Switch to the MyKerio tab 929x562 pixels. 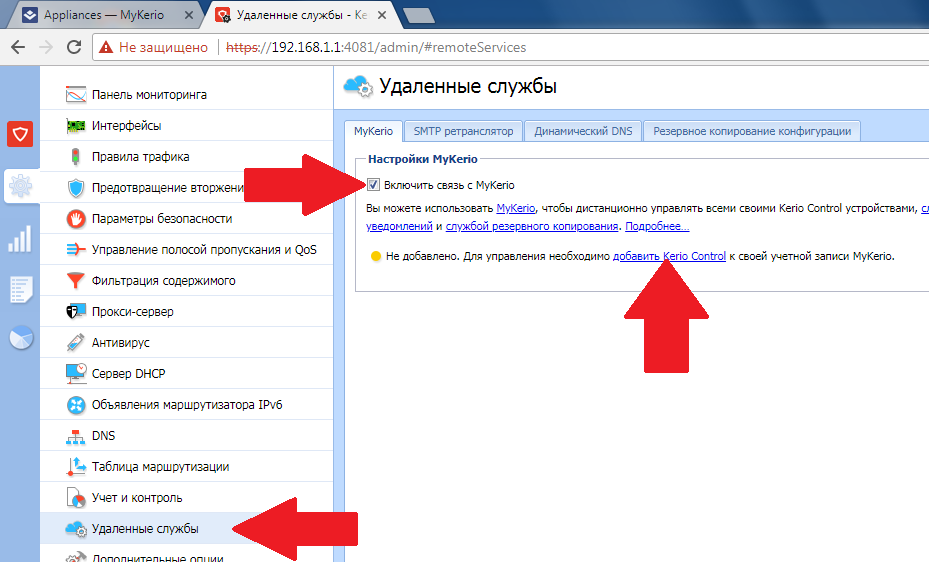pos(373,131)
